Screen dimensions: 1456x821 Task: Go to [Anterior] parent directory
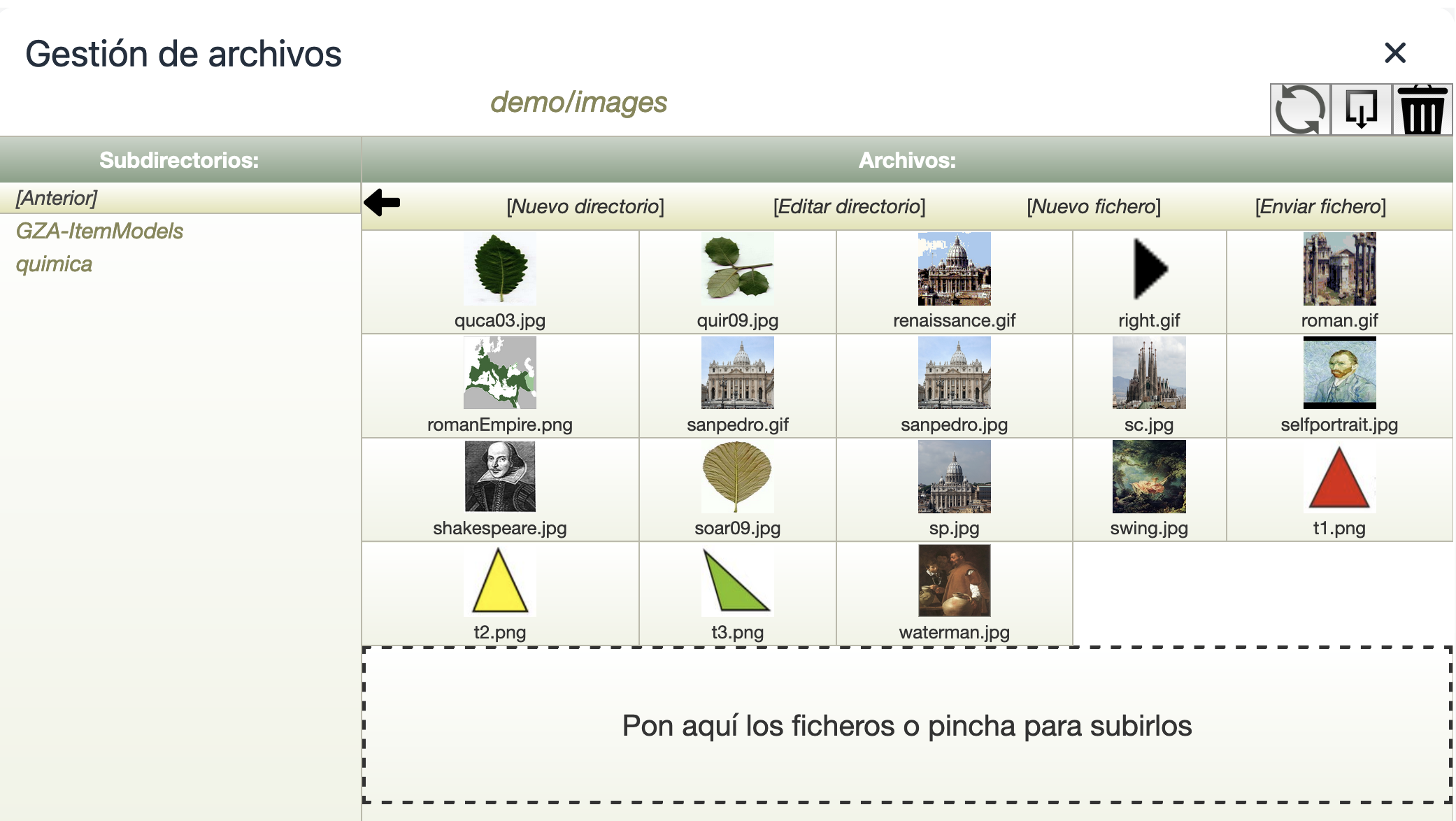coord(57,198)
